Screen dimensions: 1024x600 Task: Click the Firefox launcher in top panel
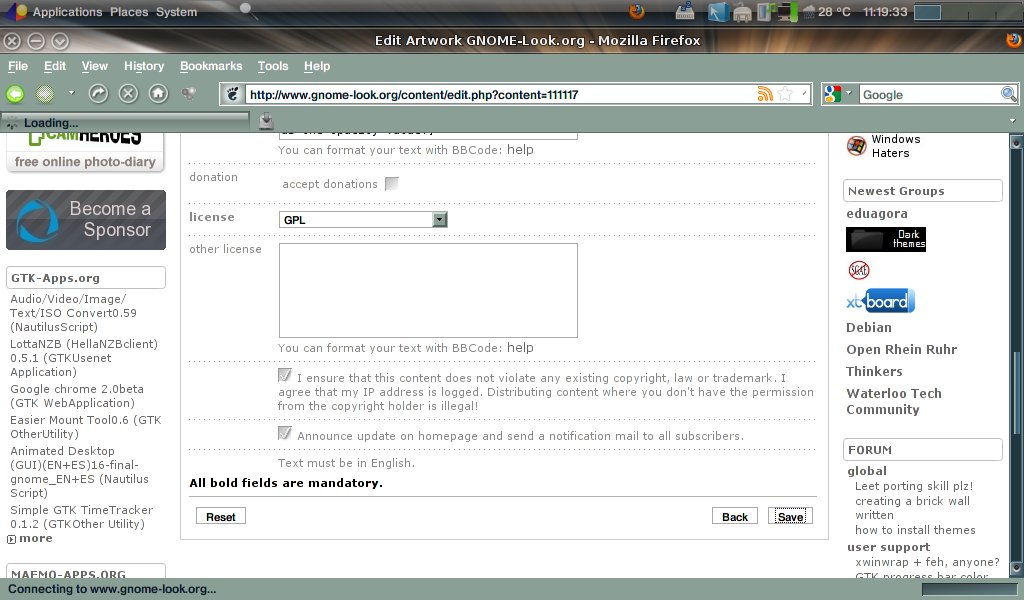[x=637, y=11]
